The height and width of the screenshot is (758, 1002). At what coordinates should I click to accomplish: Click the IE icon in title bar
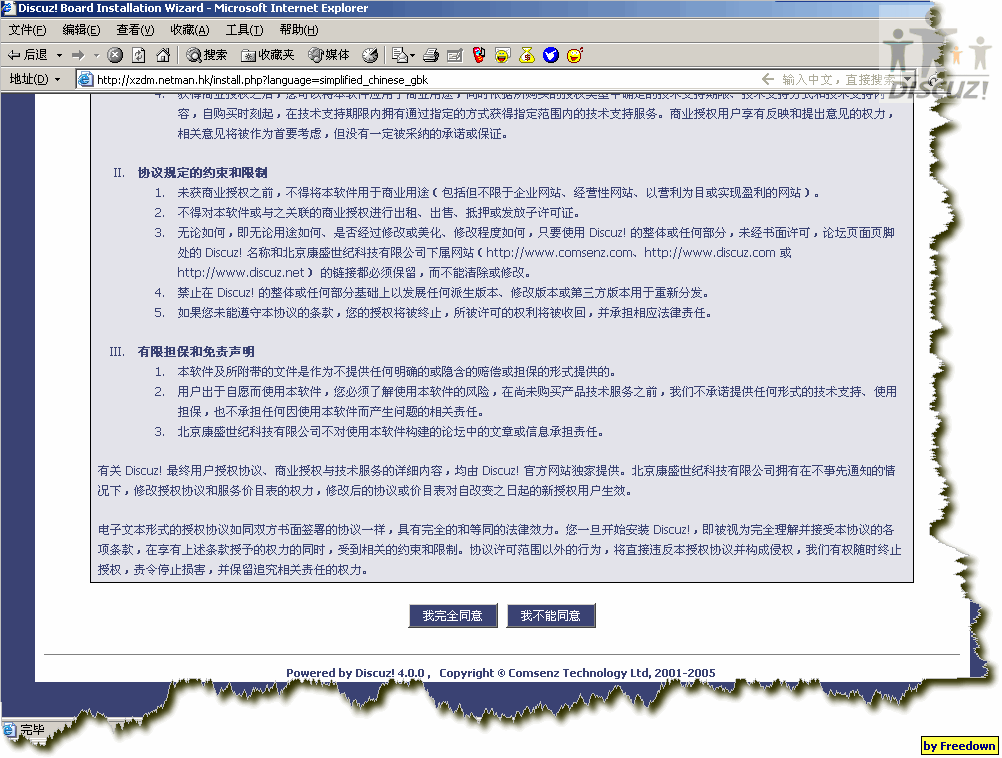pyautogui.click(x=8, y=8)
